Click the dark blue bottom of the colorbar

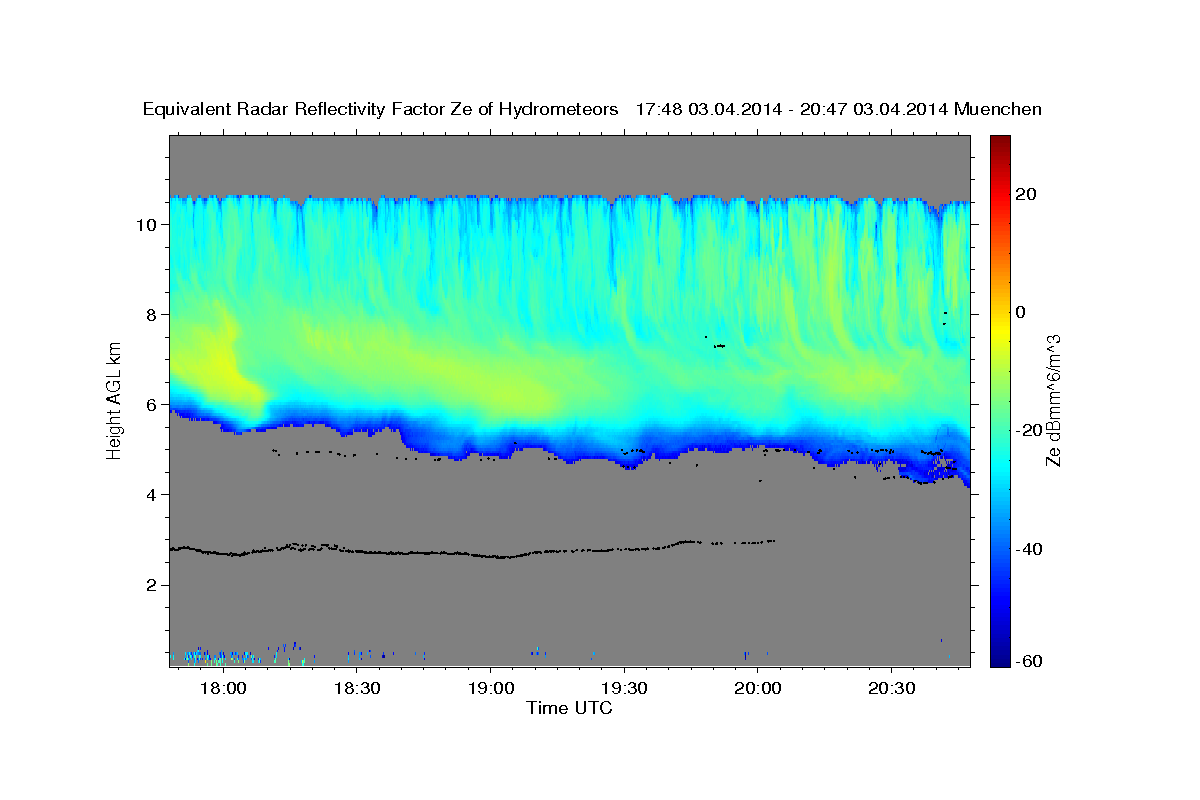click(1000, 658)
